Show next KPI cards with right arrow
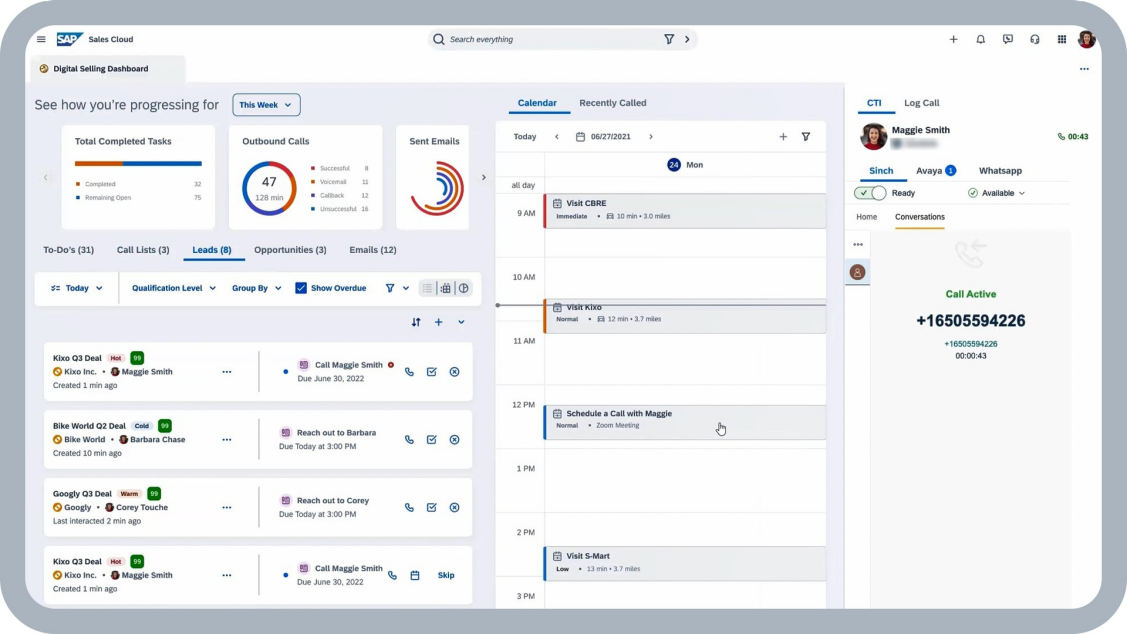Screen dimensions: 1127x634 pyautogui.click(x=484, y=178)
